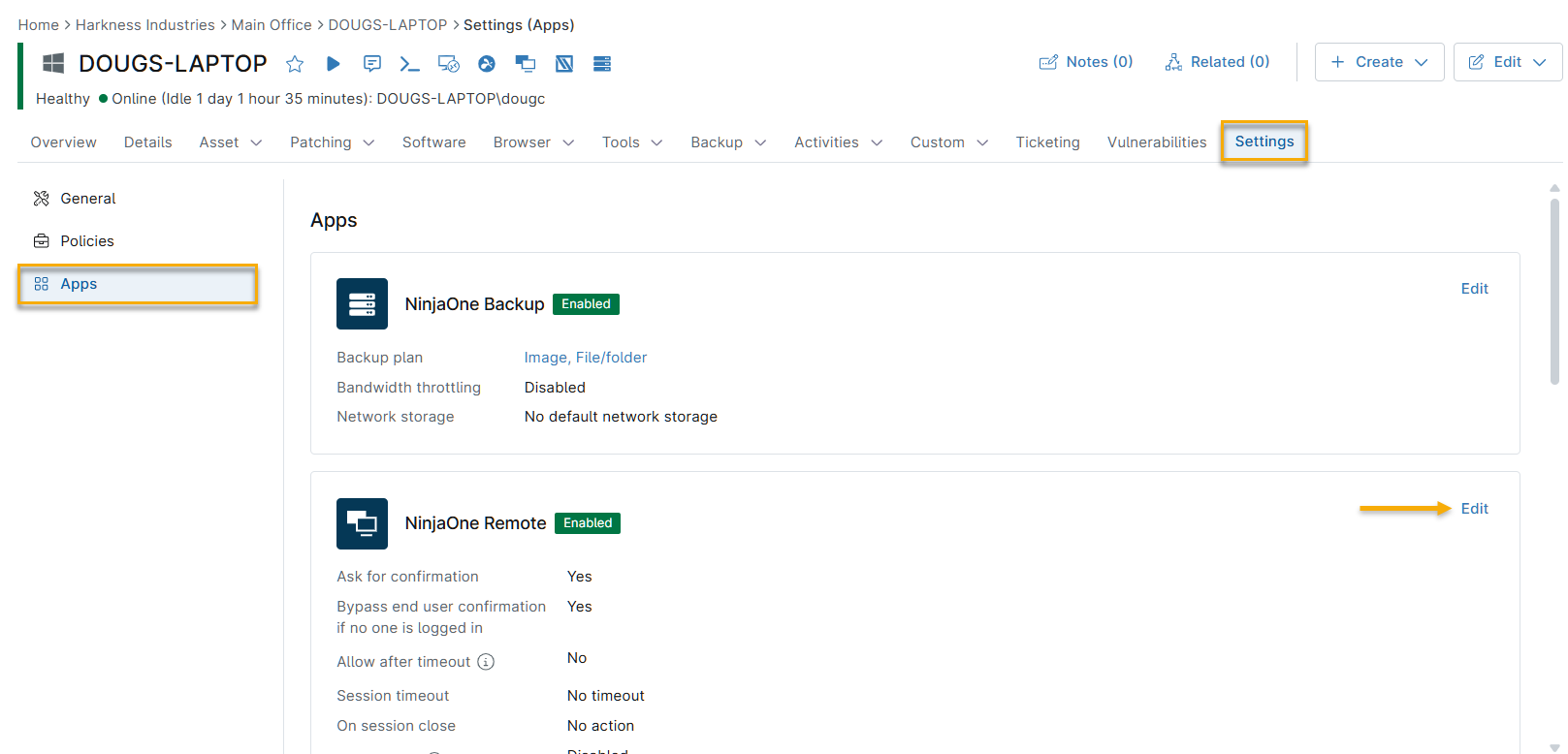Open Related (0) items
The image size is (1568, 754).
(1218, 62)
